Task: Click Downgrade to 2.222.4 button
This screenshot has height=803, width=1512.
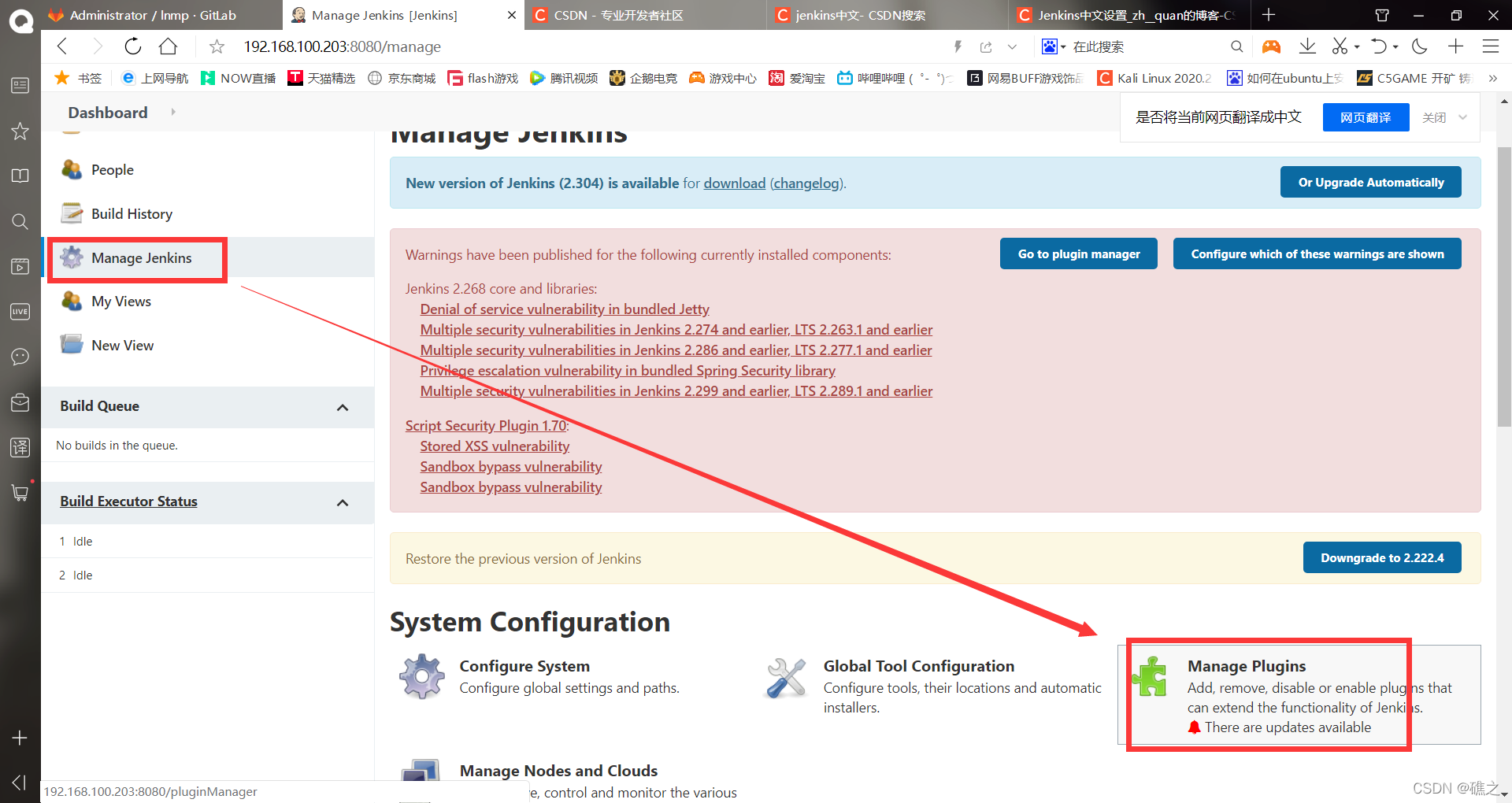Action: coord(1382,557)
